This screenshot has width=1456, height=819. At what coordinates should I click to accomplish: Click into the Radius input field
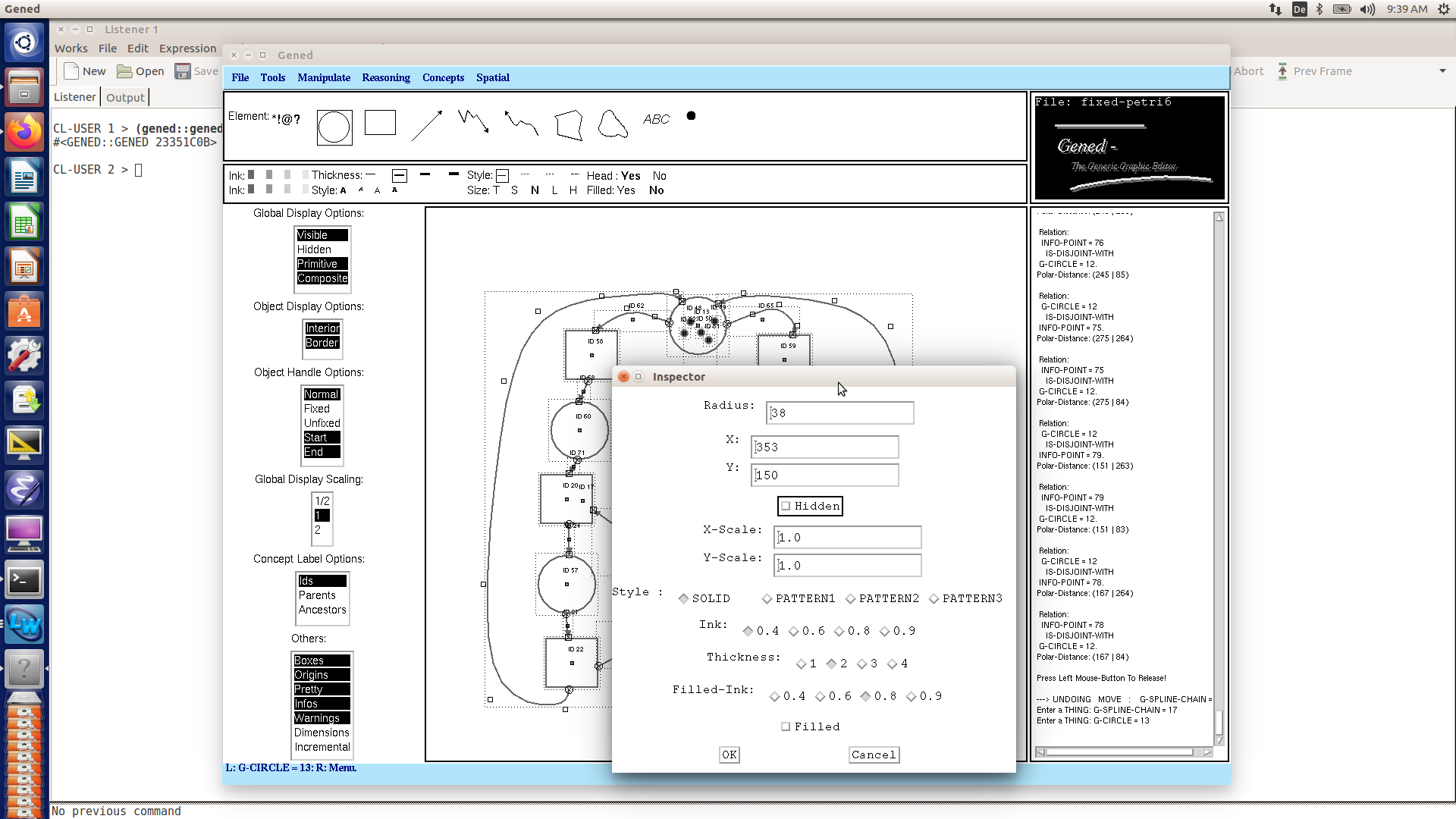click(x=839, y=413)
